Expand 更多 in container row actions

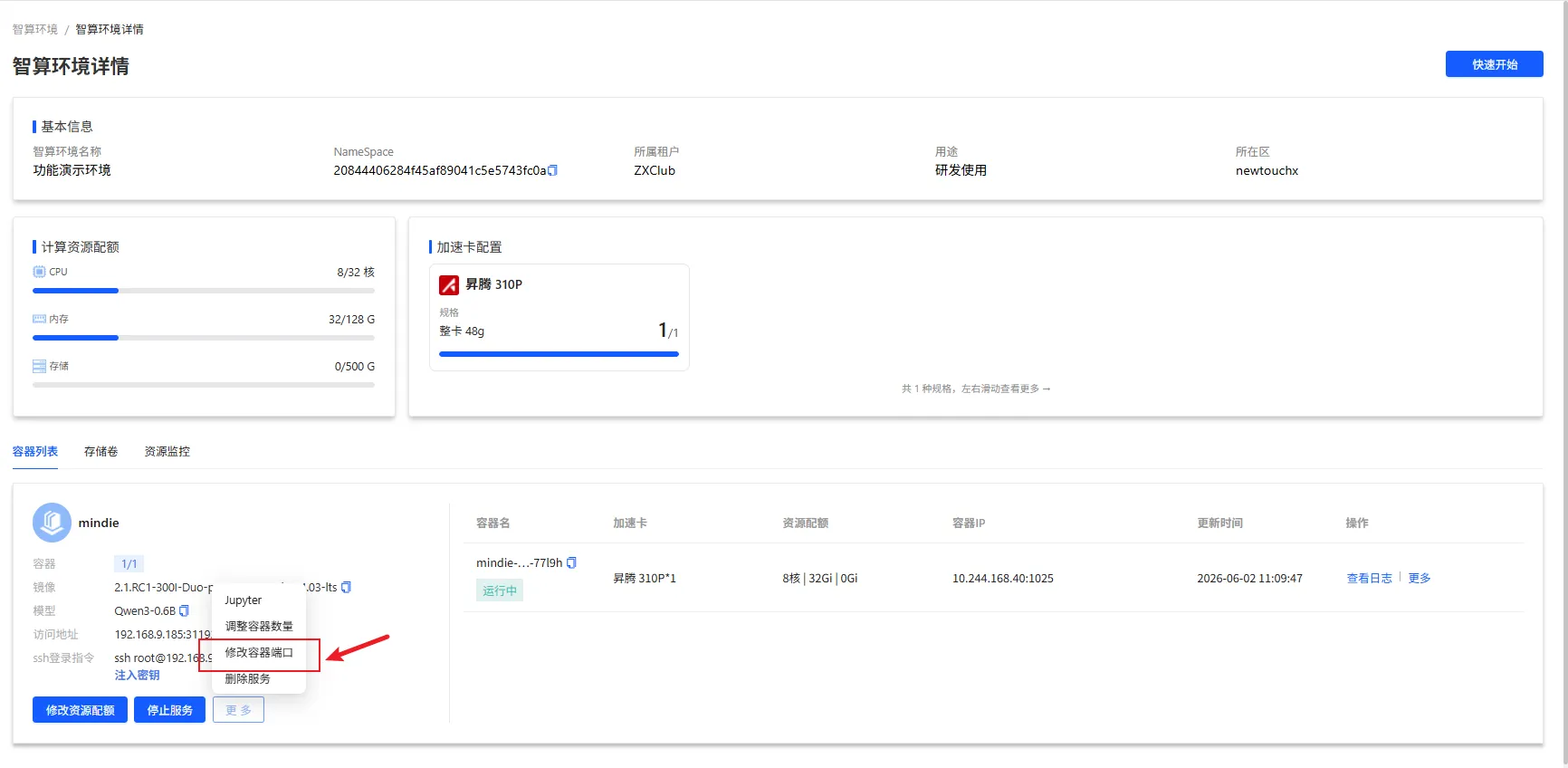(x=1420, y=578)
